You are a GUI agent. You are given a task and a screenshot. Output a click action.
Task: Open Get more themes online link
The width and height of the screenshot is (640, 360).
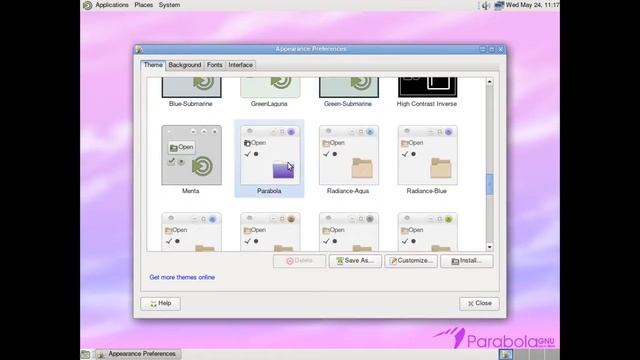[182, 277]
